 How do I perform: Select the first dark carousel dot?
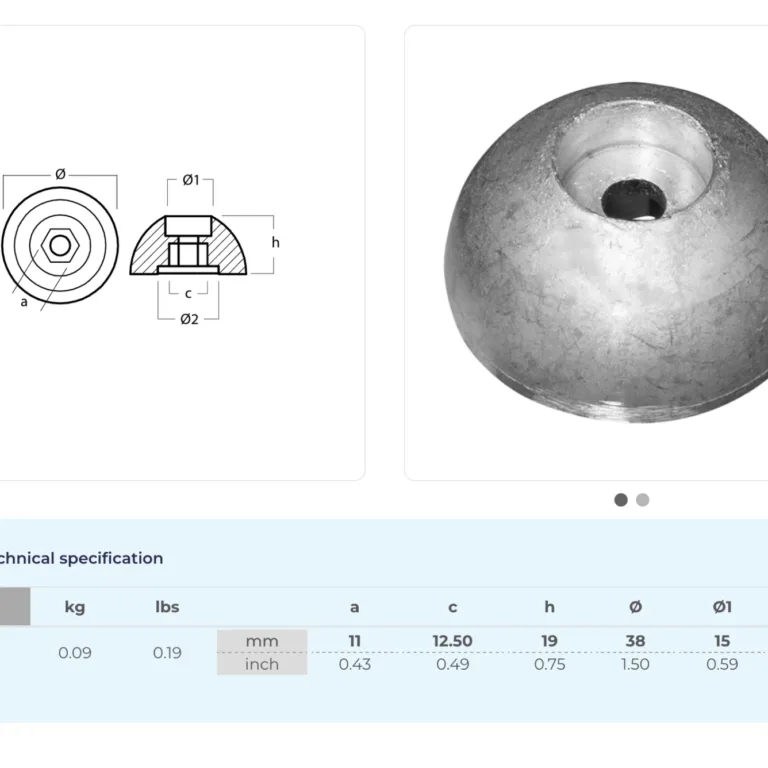[x=621, y=500]
